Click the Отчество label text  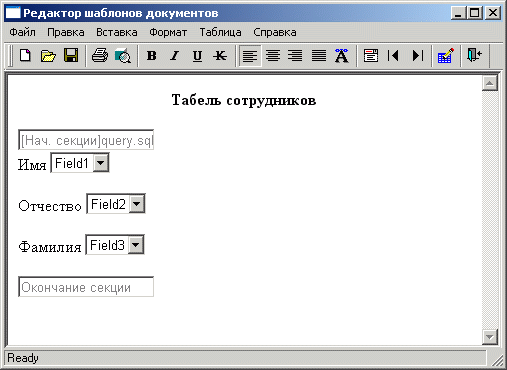tap(50, 206)
